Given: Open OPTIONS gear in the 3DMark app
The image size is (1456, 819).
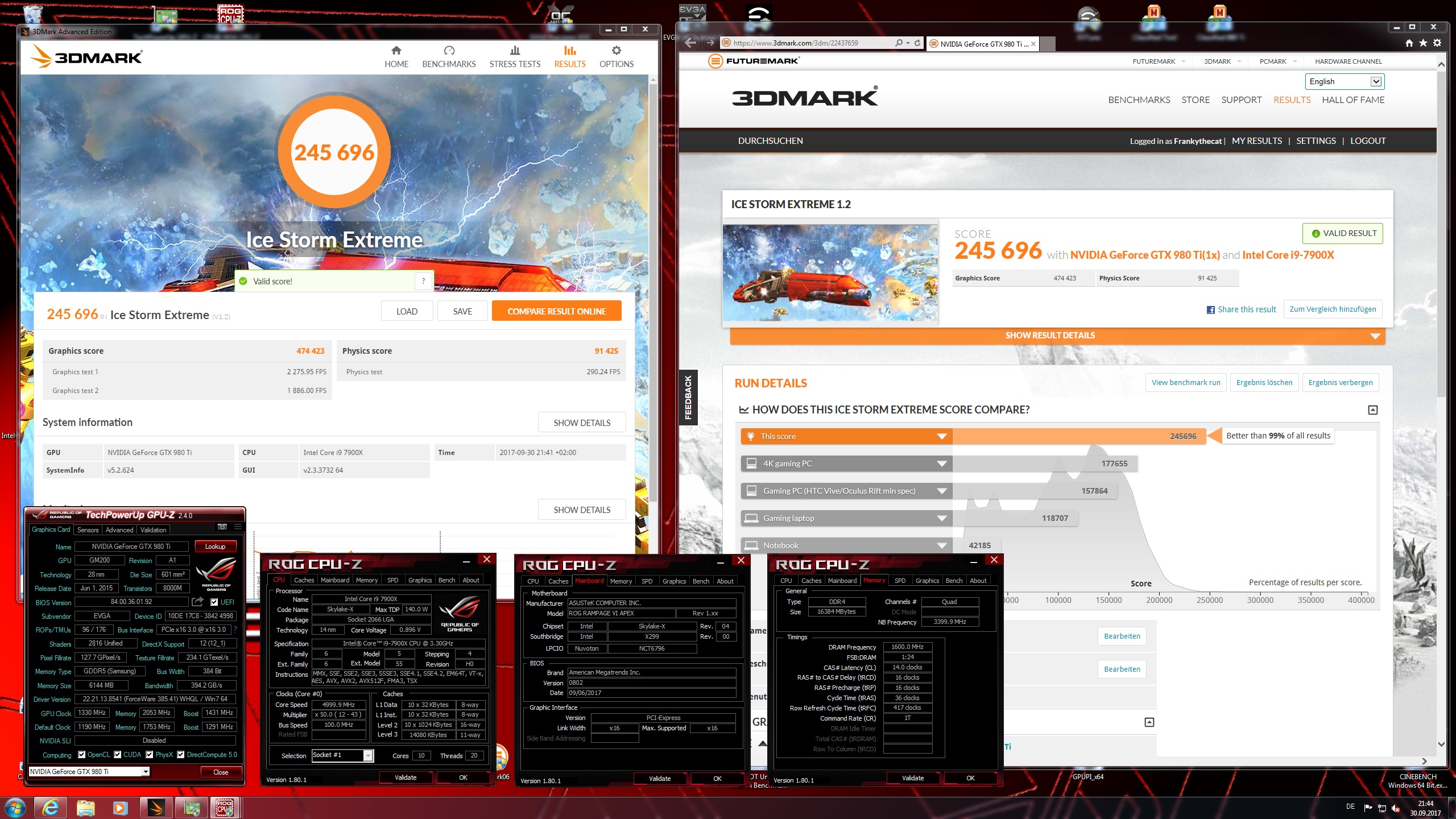Looking at the screenshot, I should coord(616,57).
